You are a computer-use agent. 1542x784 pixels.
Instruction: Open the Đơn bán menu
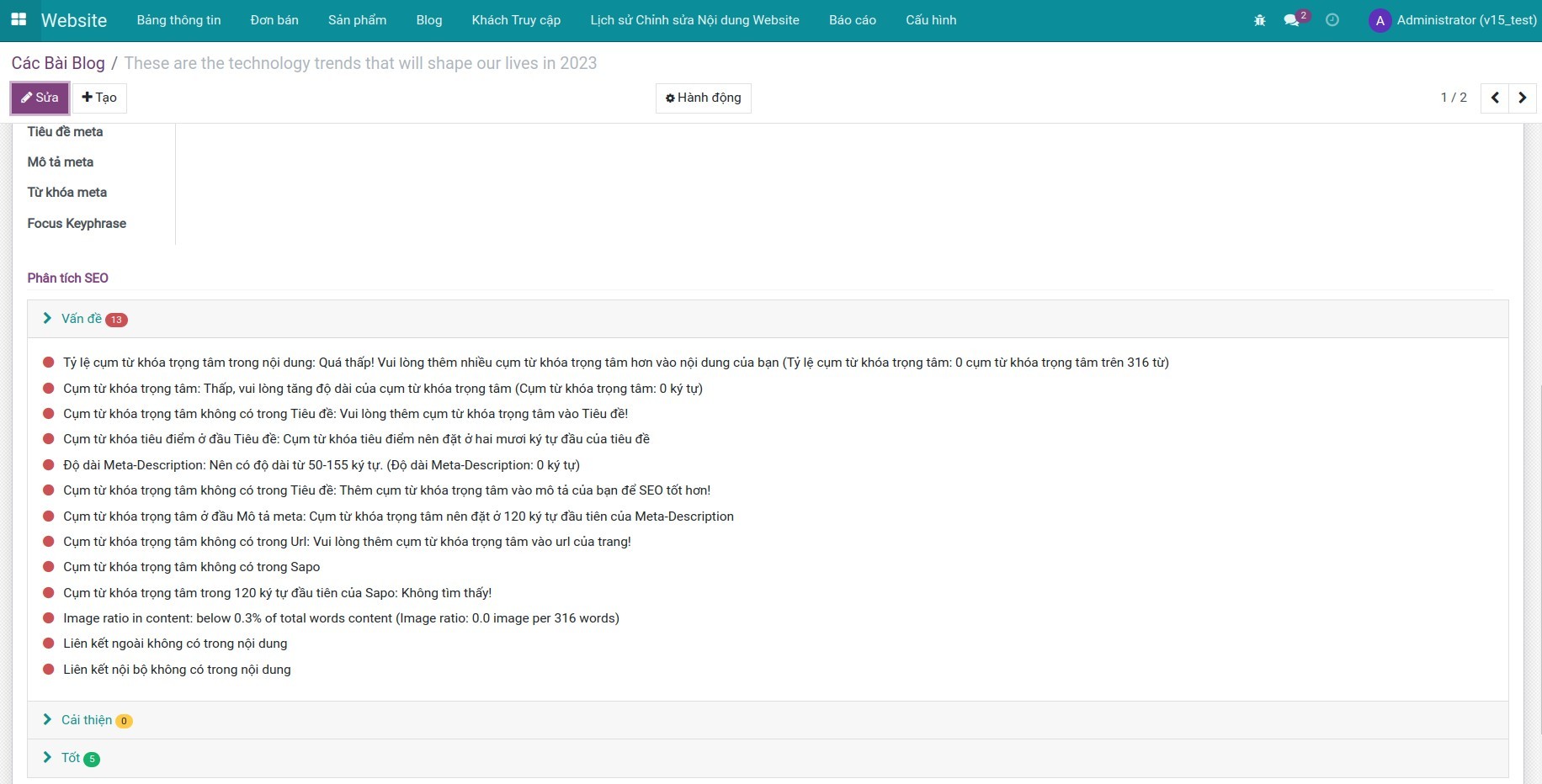[x=274, y=20]
